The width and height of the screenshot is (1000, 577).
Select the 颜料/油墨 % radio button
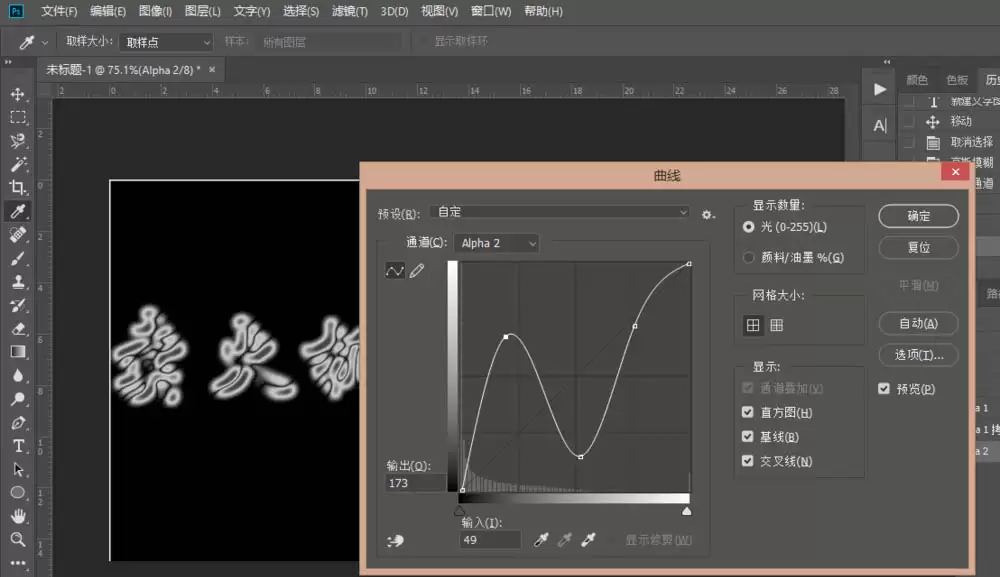click(748, 258)
